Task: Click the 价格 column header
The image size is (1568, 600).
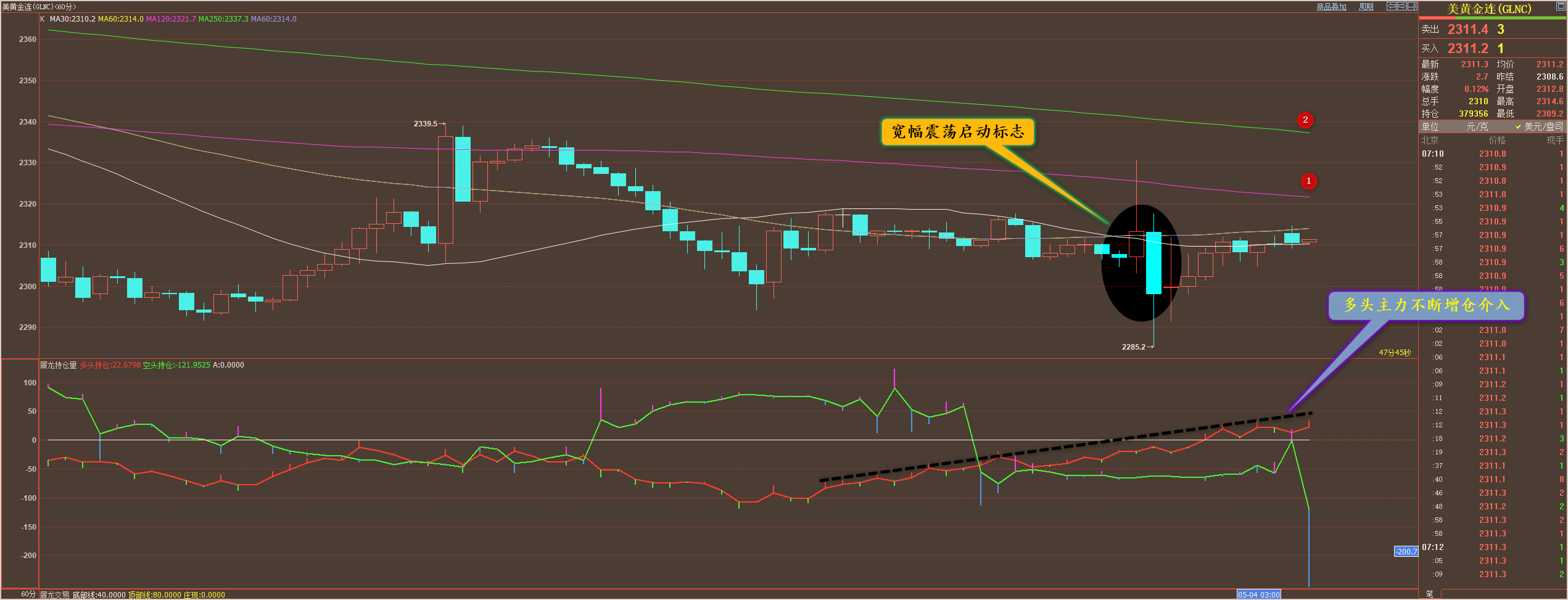Action: 1496,140
